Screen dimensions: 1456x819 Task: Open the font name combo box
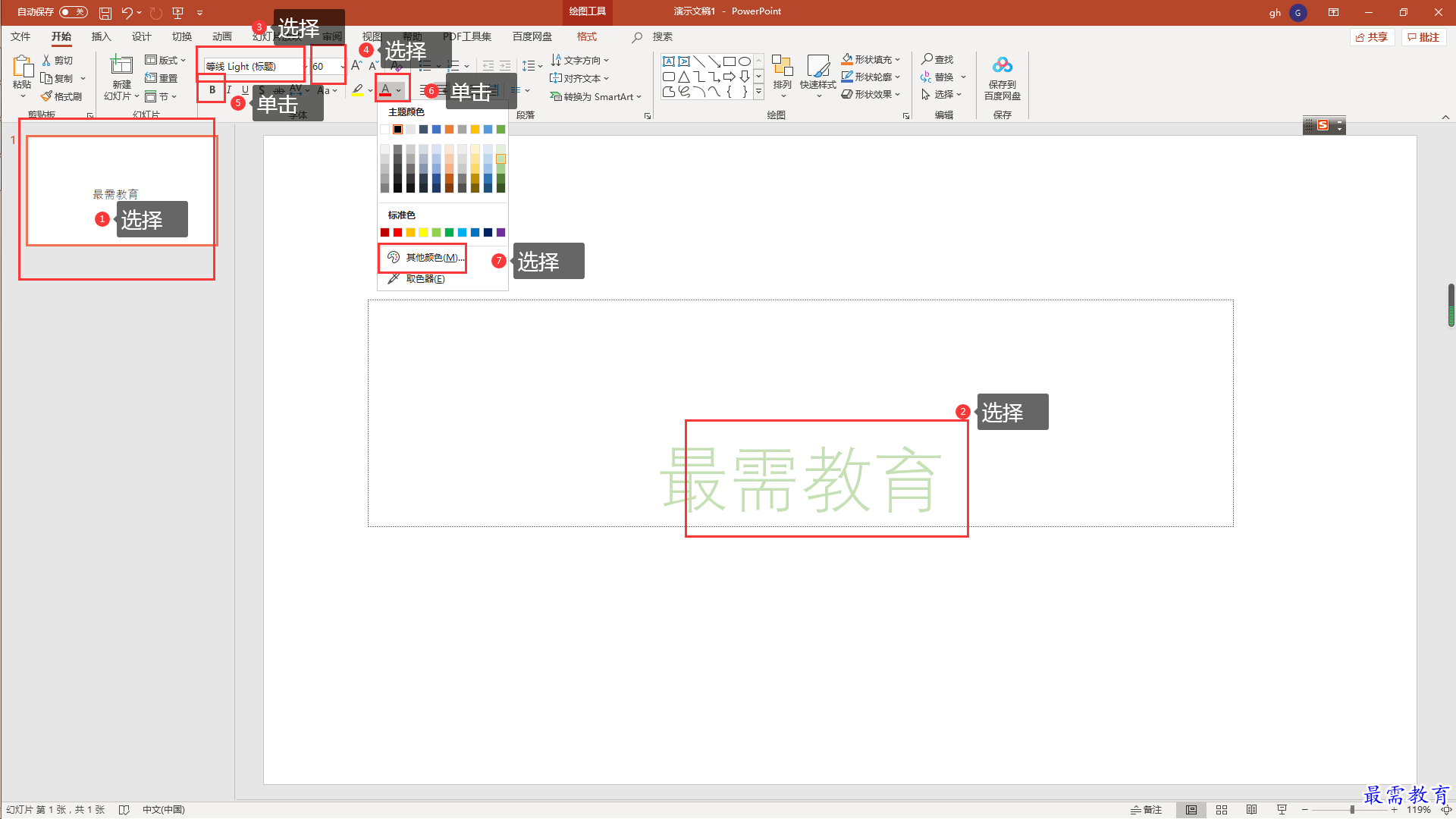256,67
